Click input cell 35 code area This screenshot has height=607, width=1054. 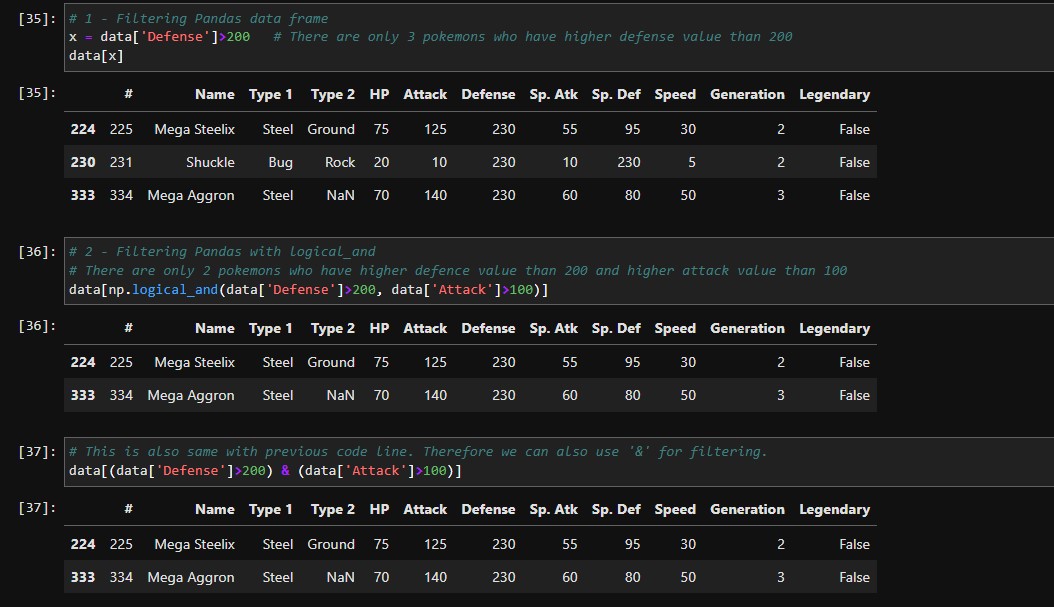point(559,37)
